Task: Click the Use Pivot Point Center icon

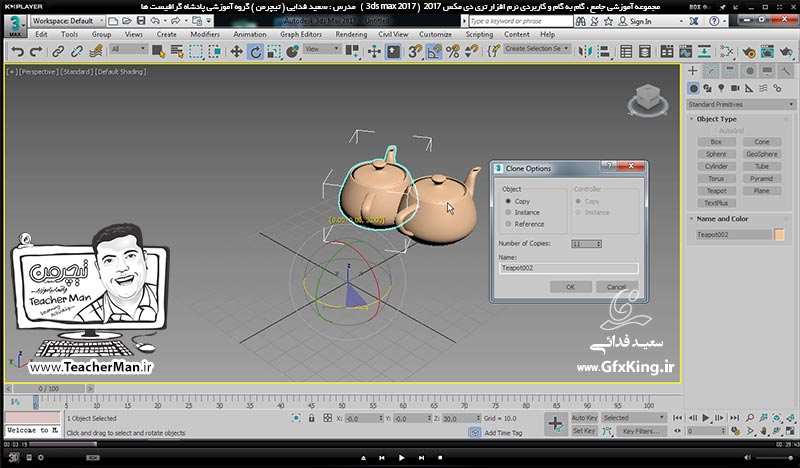Action: (352, 52)
